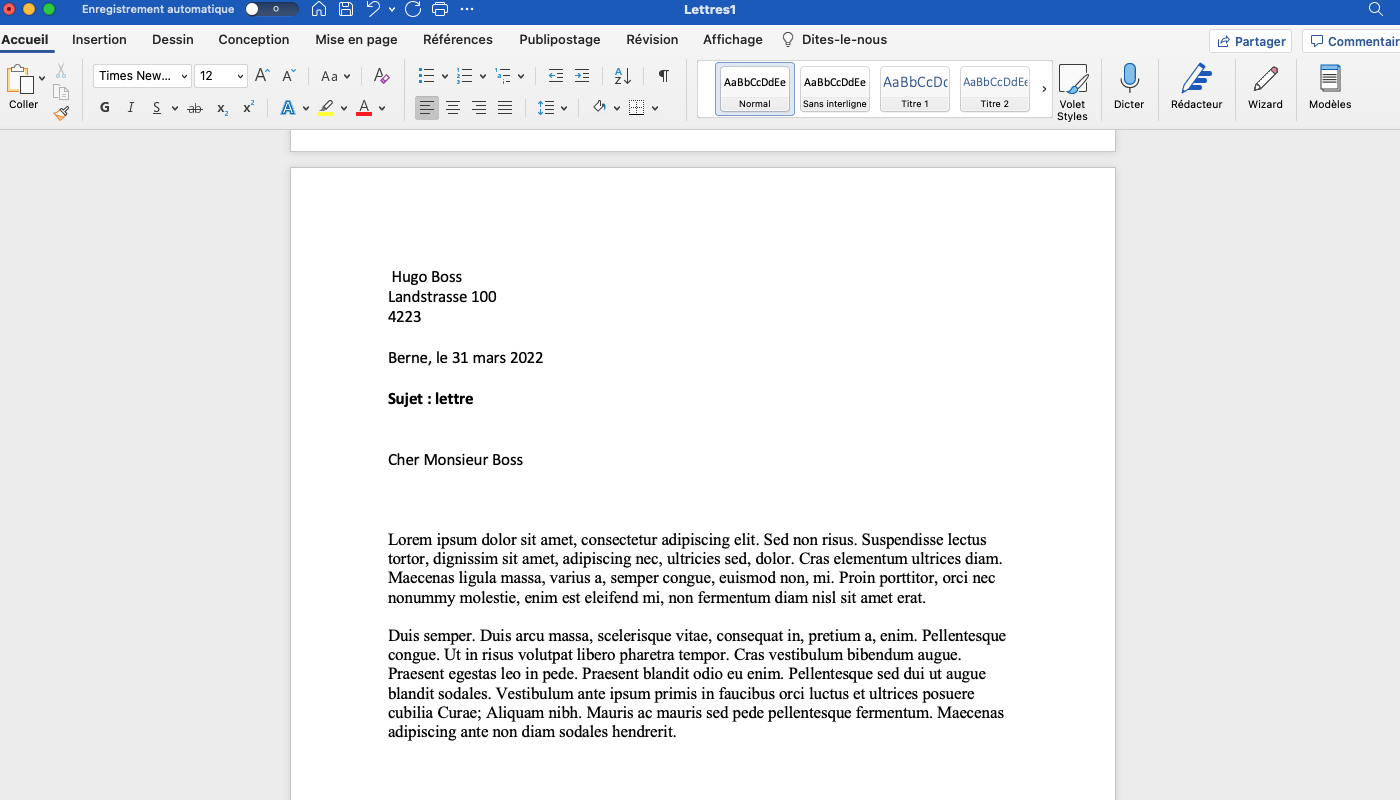1400x800 pixels.
Task: Toggle bold formatting with G button
Action: coord(105,108)
